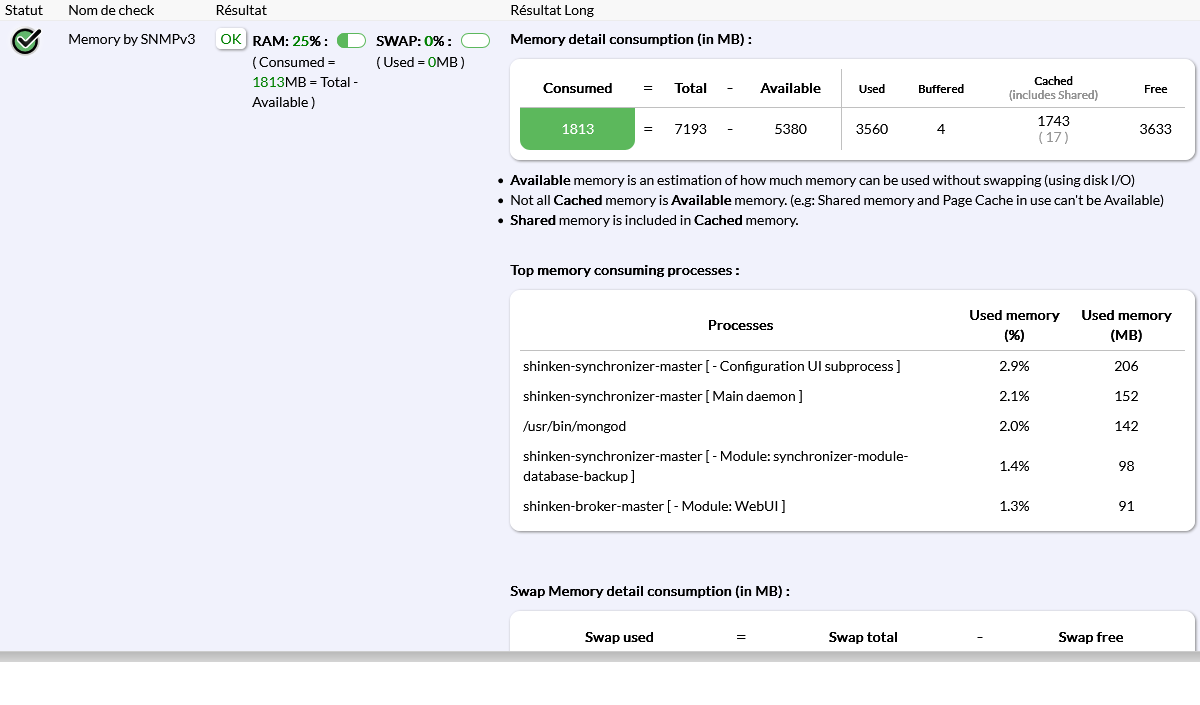The height and width of the screenshot is (705, 1200).
Task: Click the Used memory (%) column header
Action: (1014, 325)
